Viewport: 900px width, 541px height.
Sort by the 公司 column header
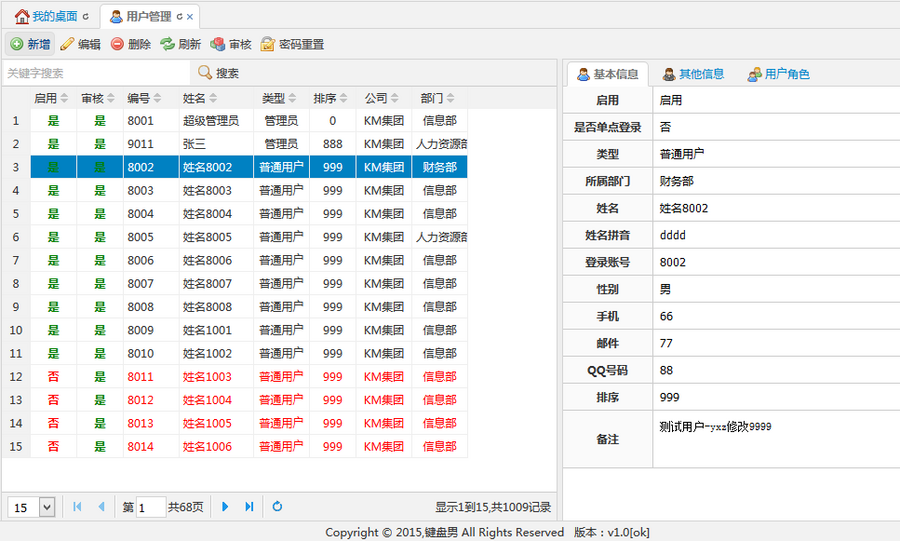[x=383, y=98]
